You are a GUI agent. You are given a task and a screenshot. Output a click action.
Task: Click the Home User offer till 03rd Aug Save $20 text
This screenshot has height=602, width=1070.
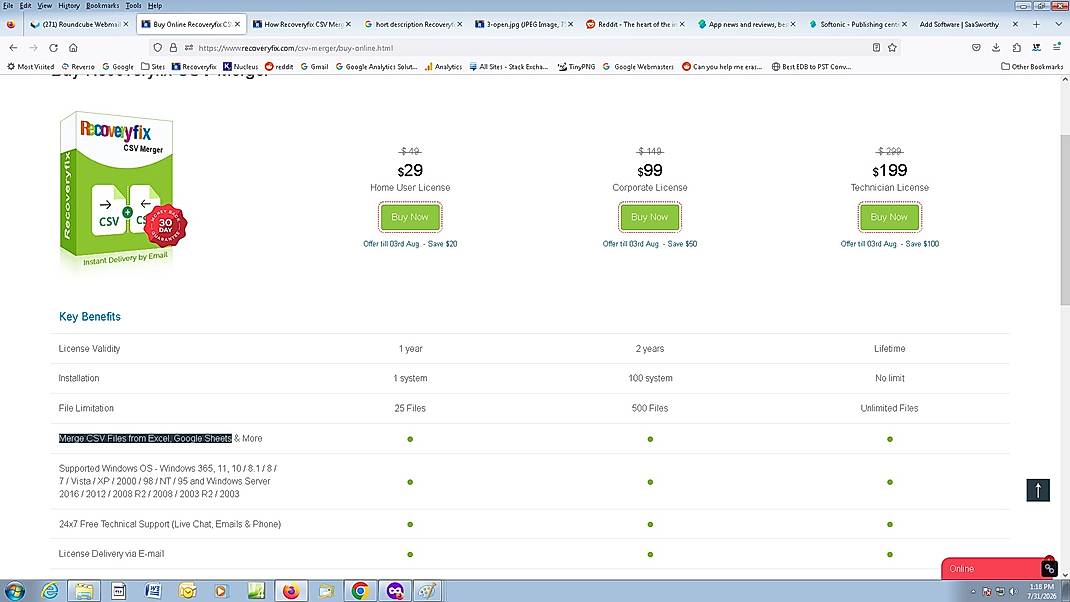410,244
